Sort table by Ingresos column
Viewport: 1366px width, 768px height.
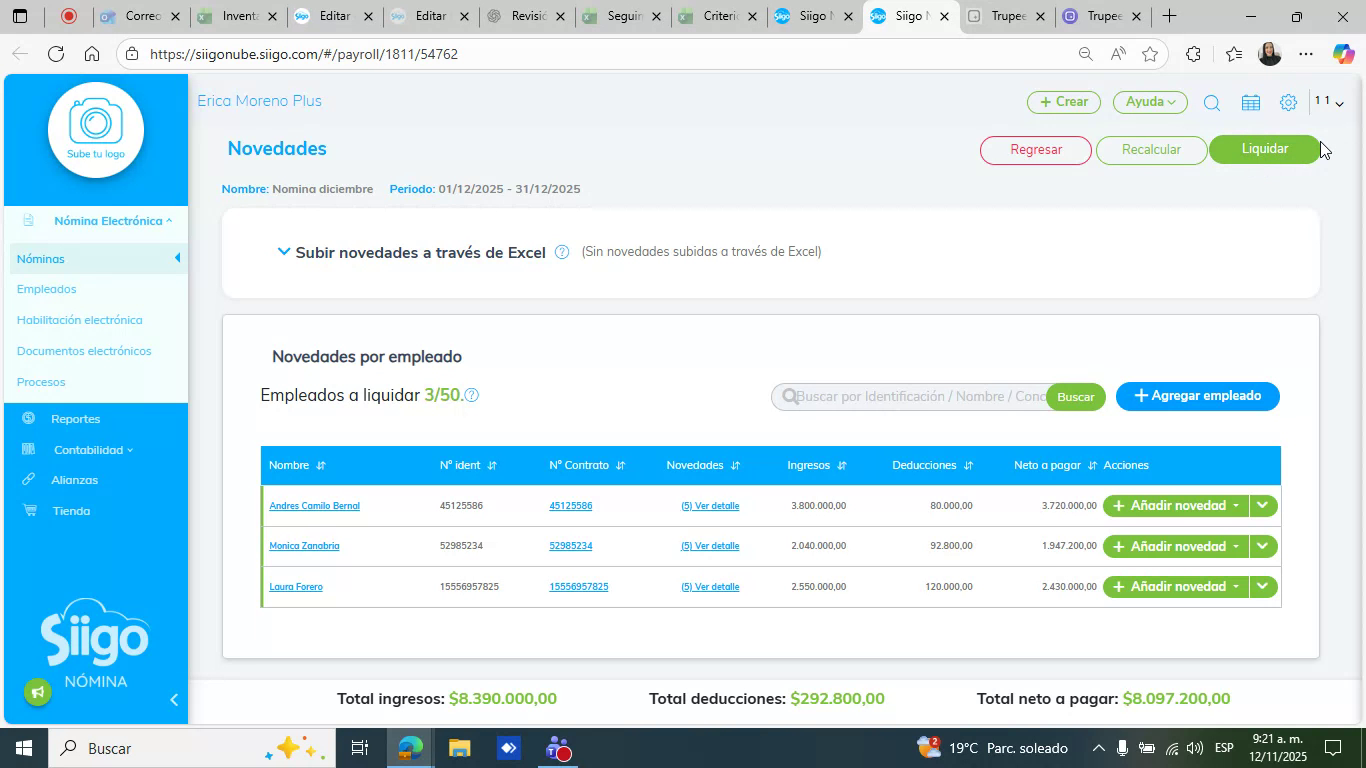tap(841, 466)
